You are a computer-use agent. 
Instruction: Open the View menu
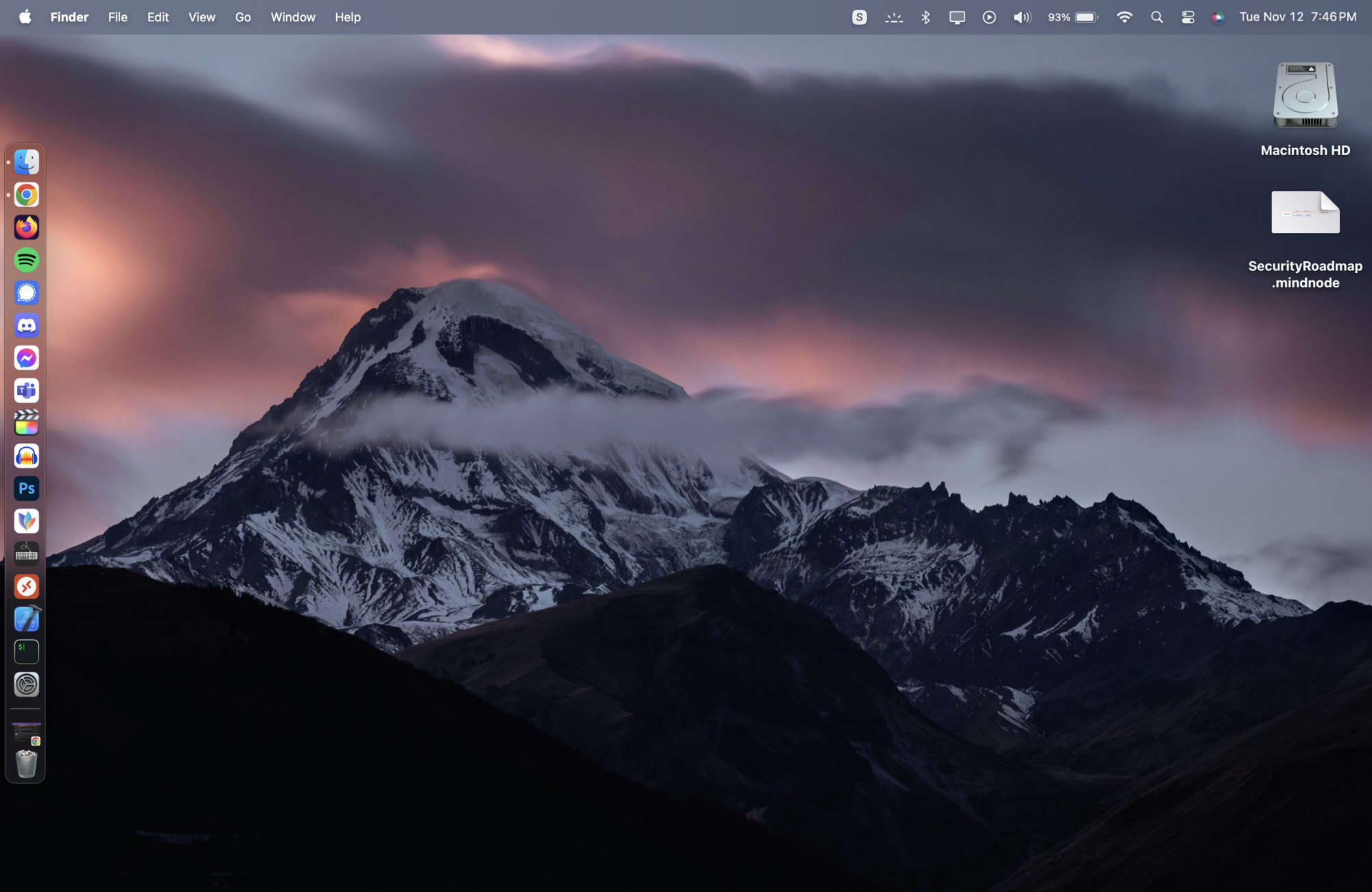(202, 17)
